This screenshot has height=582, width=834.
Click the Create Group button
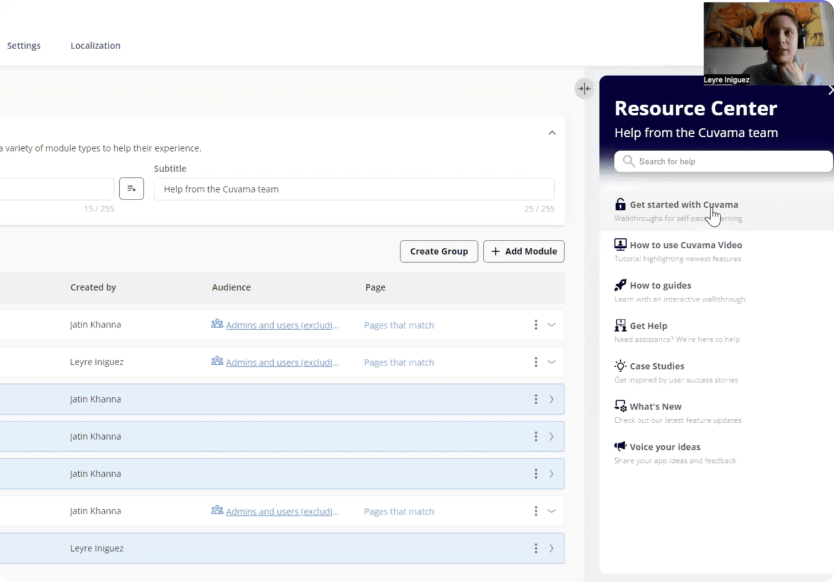(438, 251)
